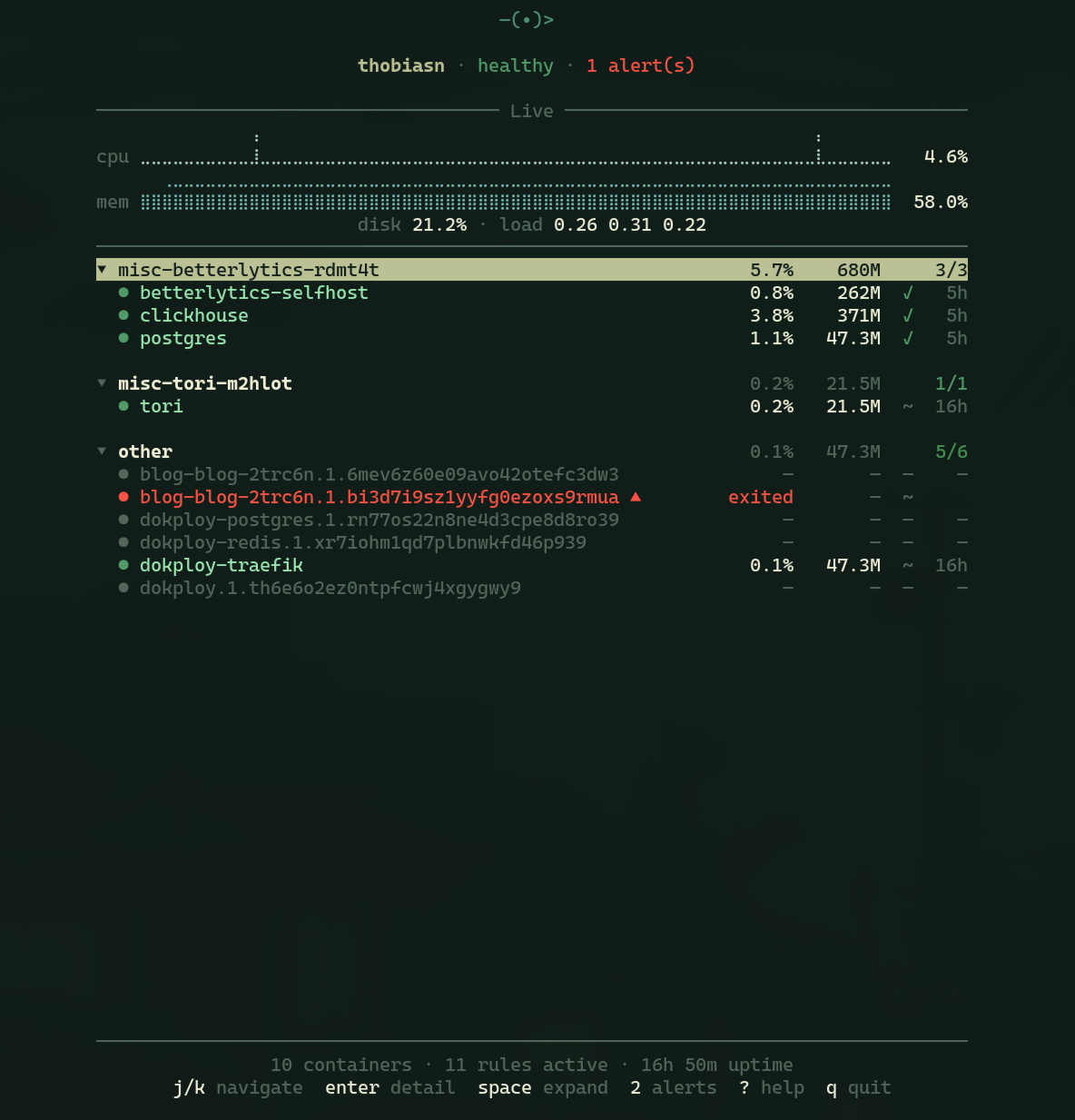This screenshot has width=1075, height=1120.
Task: Click the dot next to dokploy-traefik
Action: [123, 565]
